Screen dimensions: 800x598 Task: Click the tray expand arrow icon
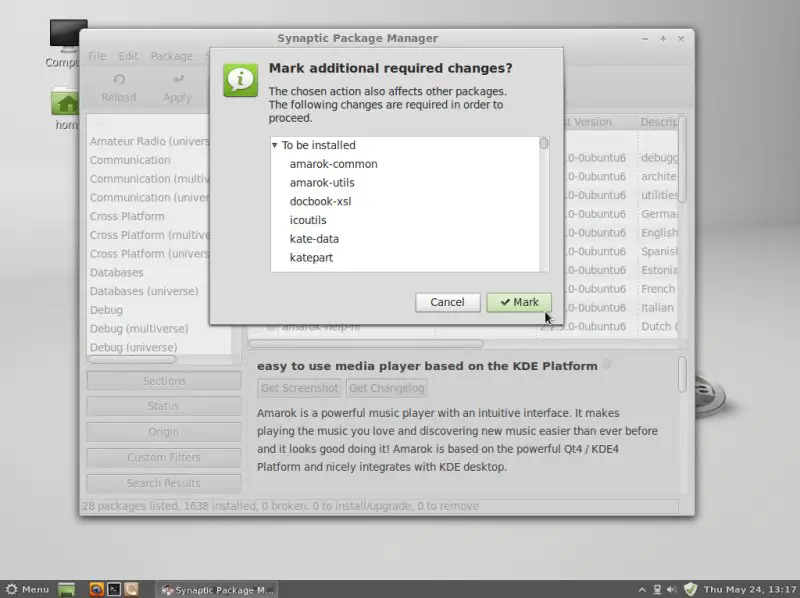(642, 590)
